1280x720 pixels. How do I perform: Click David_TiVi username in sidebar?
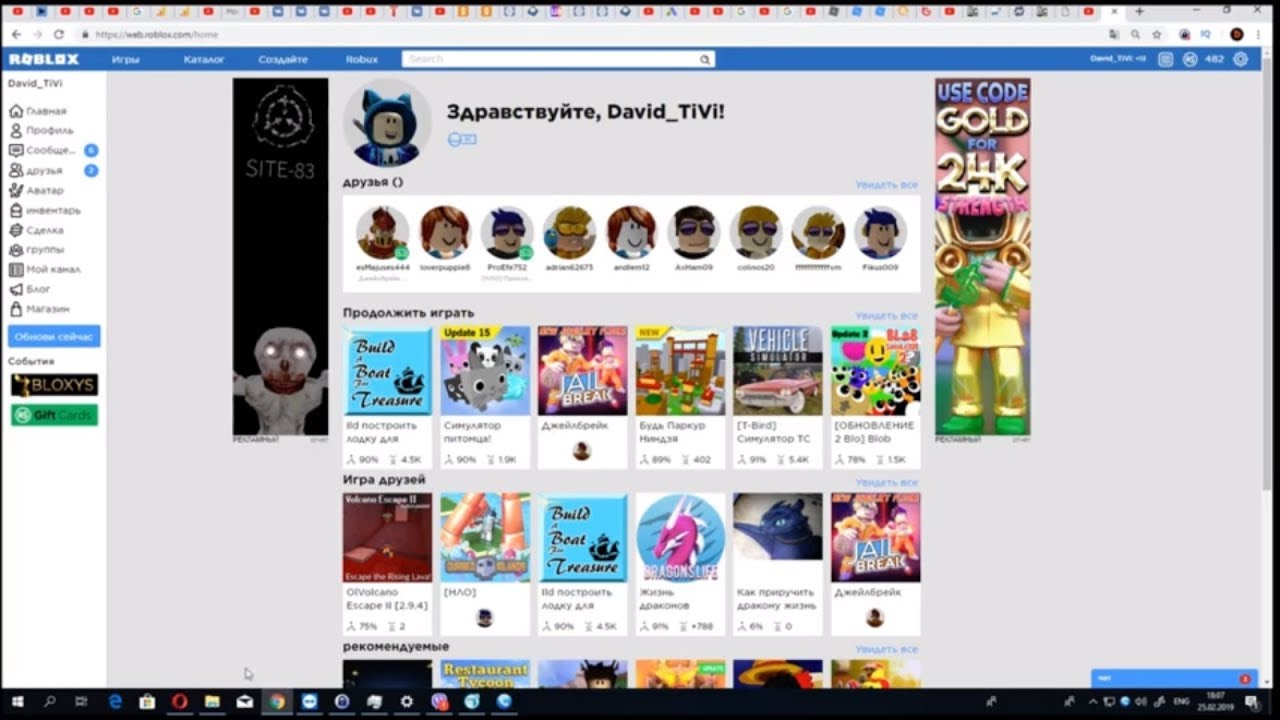click(35, 84)
